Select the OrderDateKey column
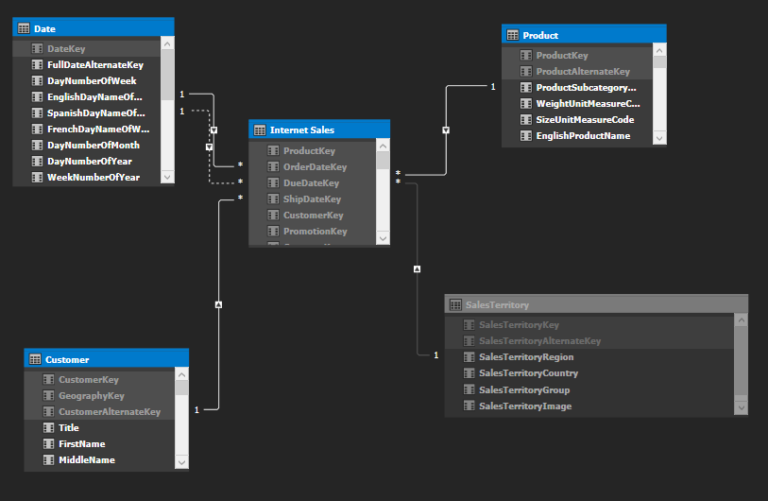Screen dimensions: 768x501 point(315,167)
